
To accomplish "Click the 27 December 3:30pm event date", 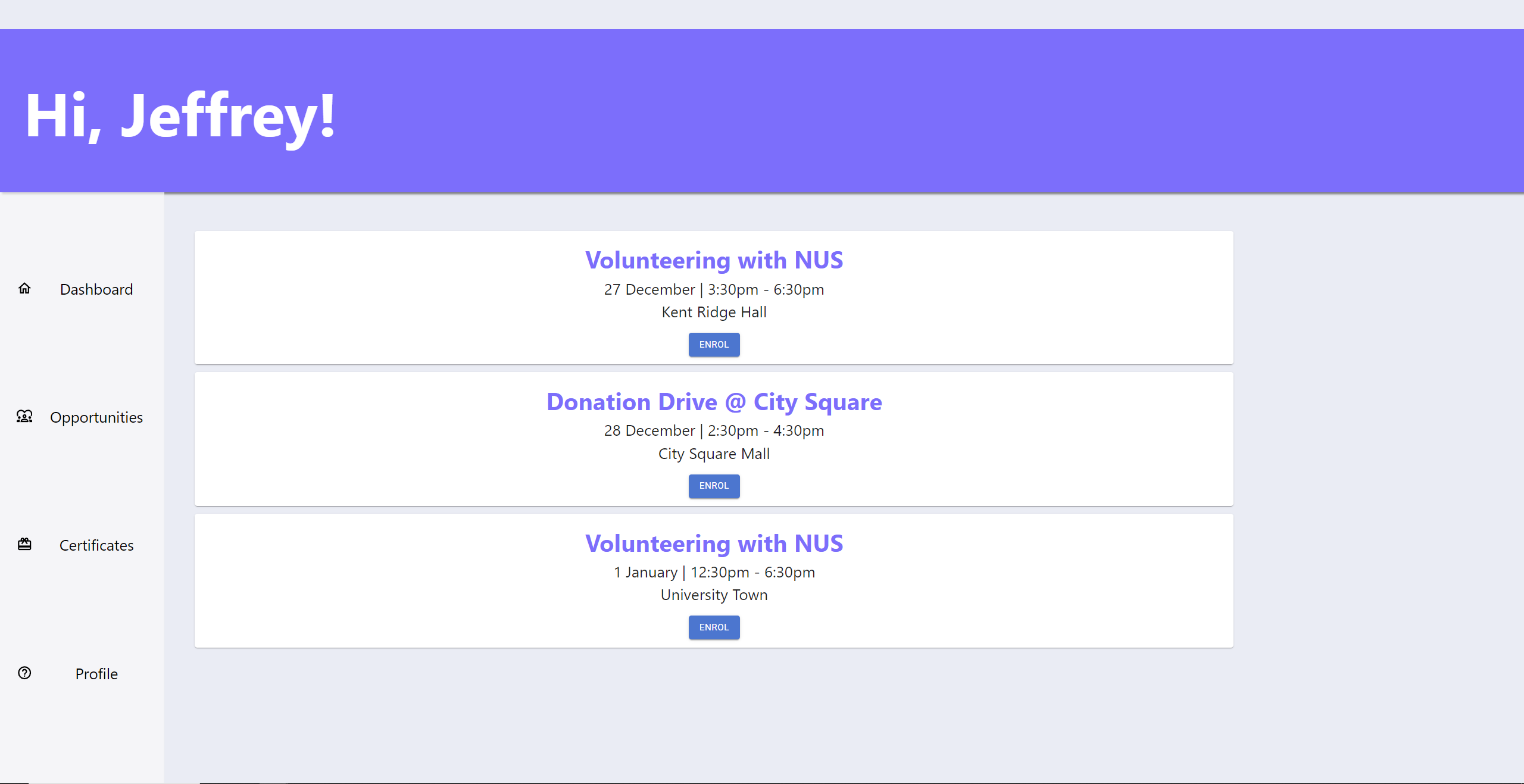I will [x=714, y=289].
